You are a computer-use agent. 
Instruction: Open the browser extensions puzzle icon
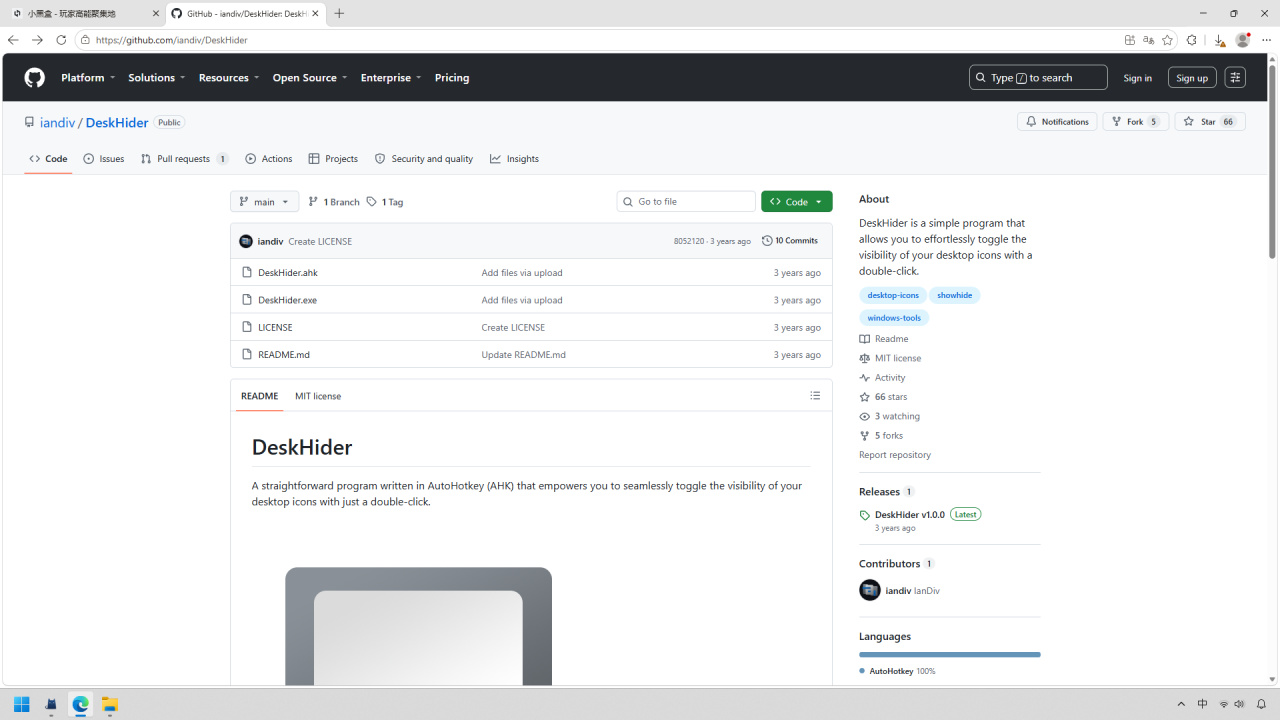tap(1192, 40)
